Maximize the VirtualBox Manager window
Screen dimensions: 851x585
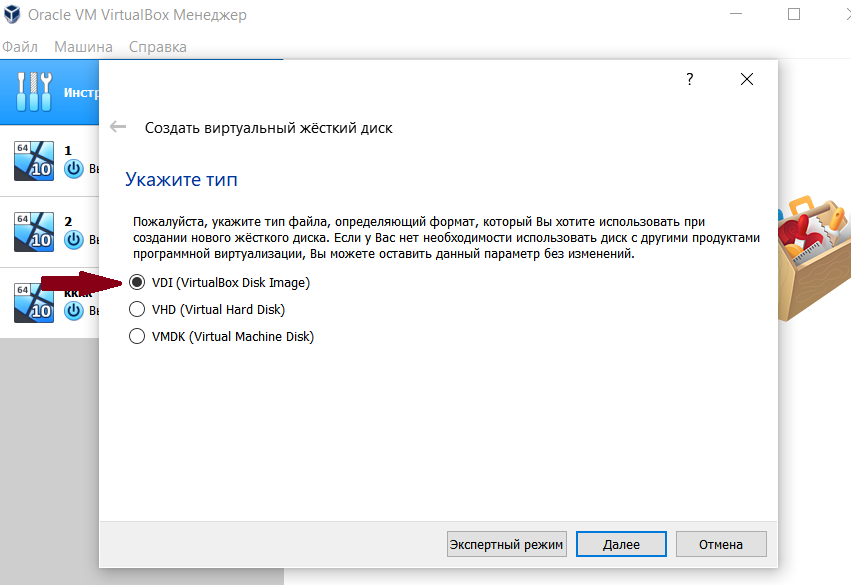click(794, 15)
